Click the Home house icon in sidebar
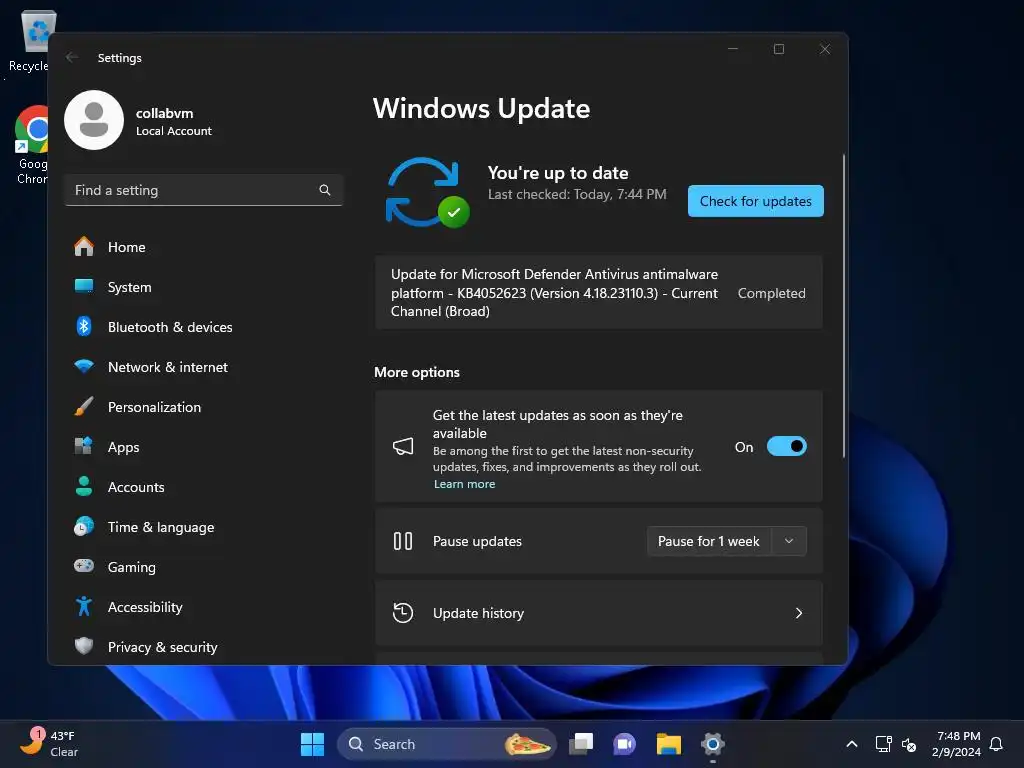 point(84,247)
